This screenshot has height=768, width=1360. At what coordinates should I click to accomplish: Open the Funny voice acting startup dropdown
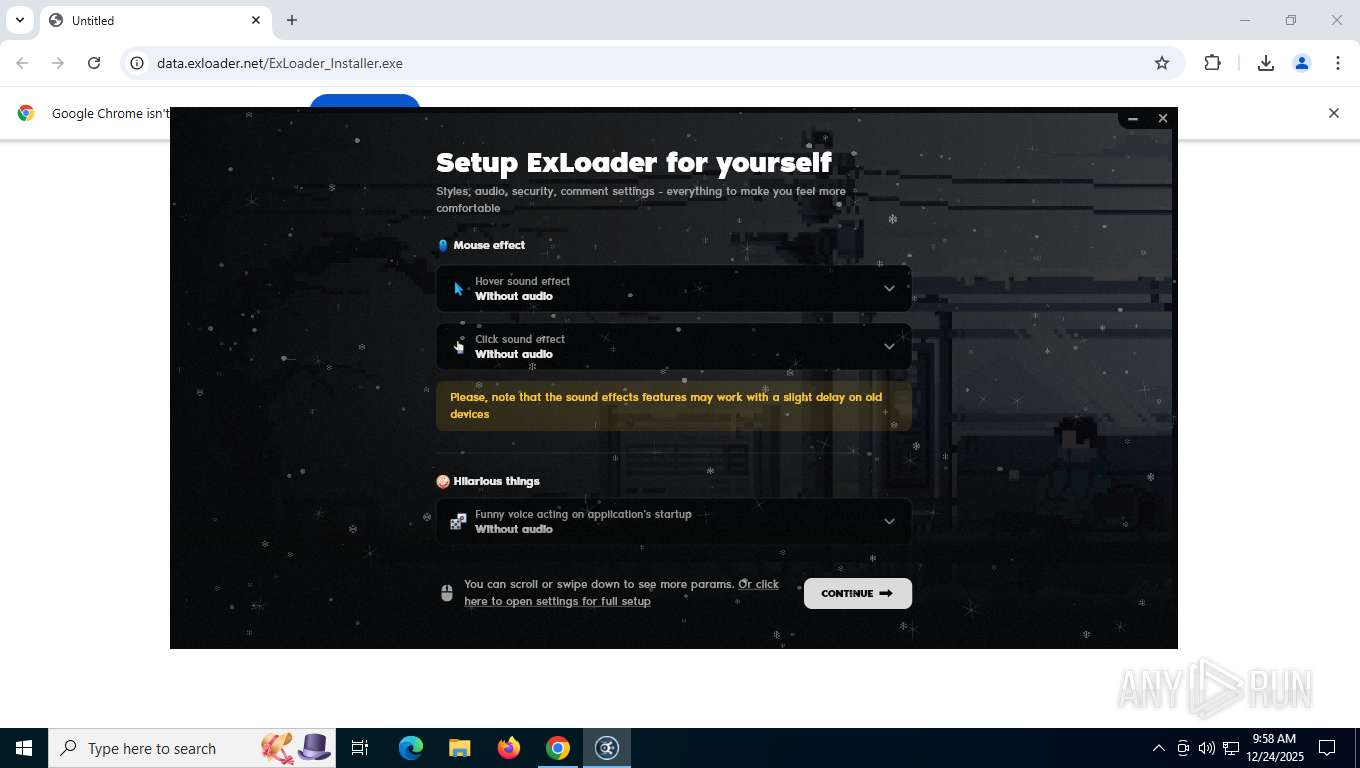(673, 521)
